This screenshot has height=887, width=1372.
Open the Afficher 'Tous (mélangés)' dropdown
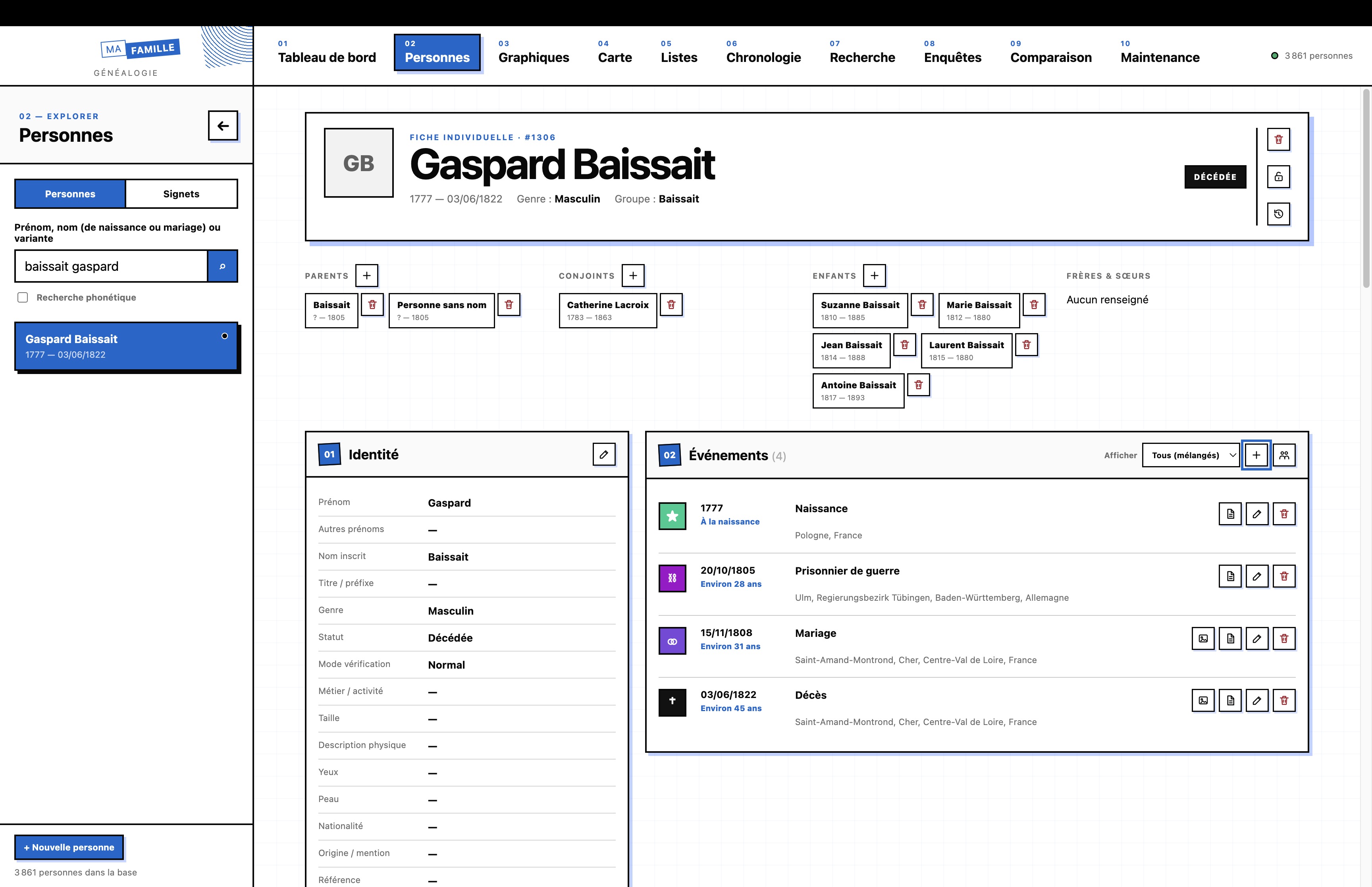tap(1191, 455)
